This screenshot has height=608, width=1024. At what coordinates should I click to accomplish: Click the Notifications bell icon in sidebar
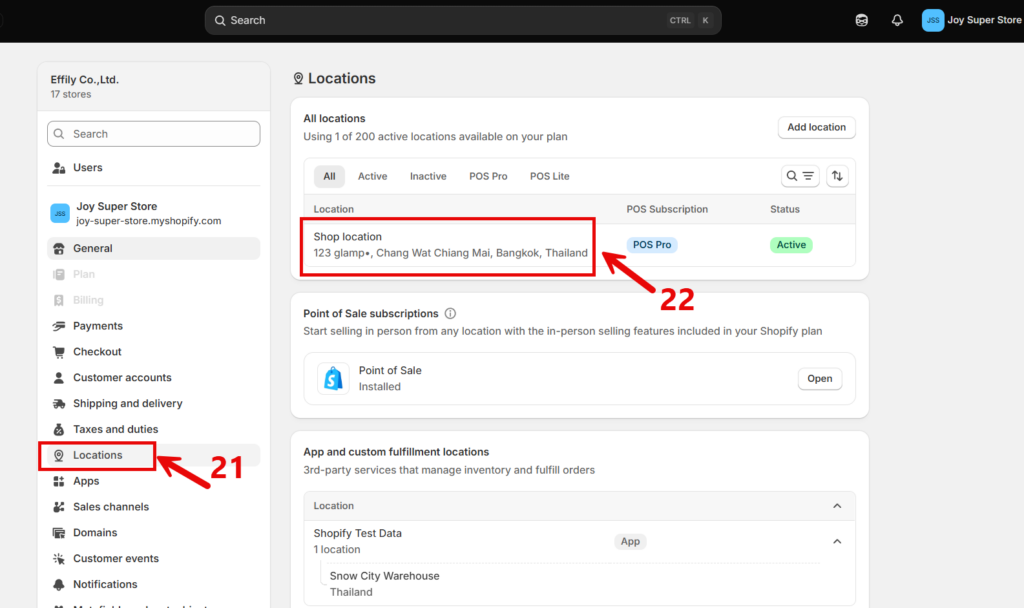pos(59,584)
